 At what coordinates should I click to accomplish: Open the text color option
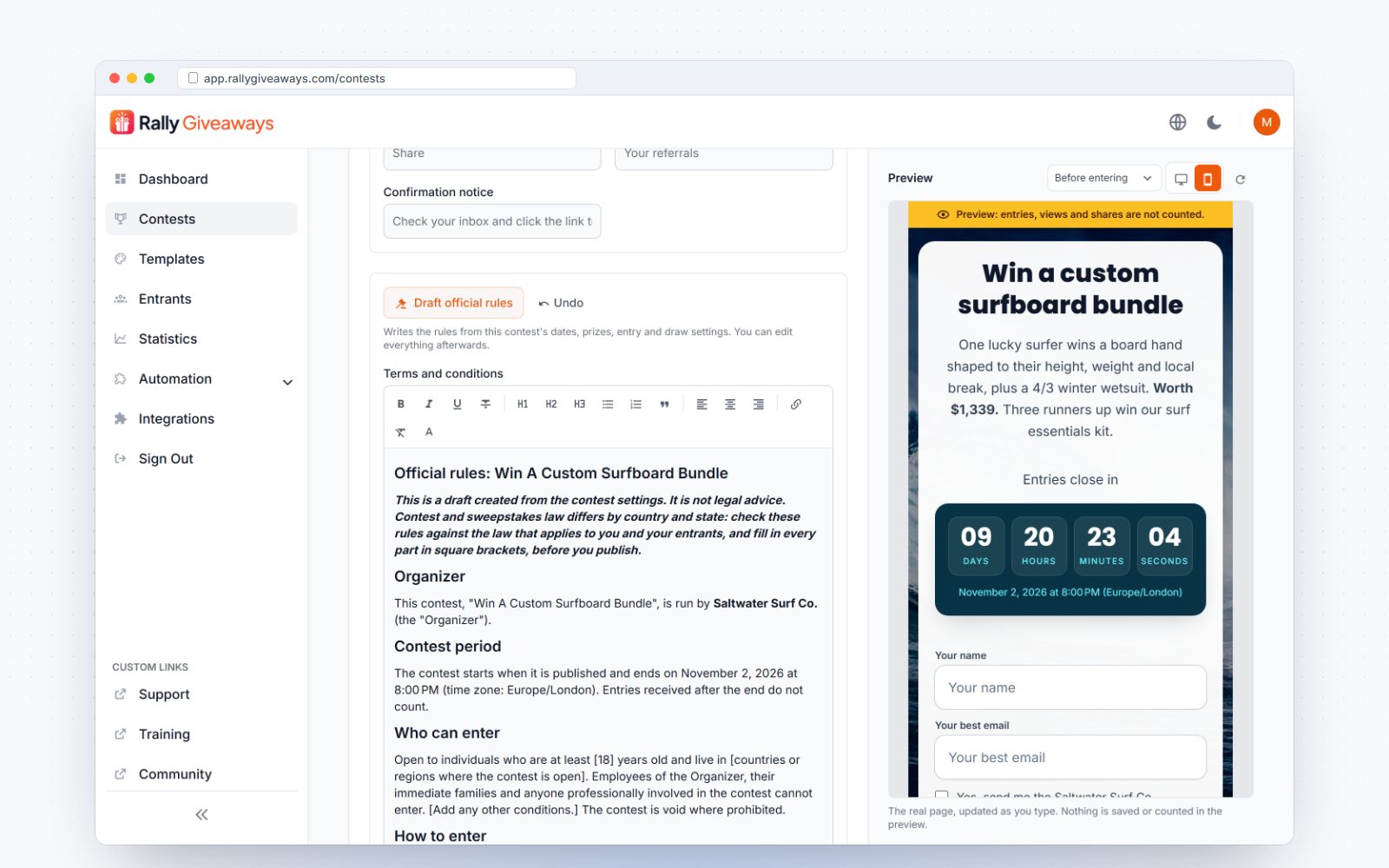pos(429,432)
